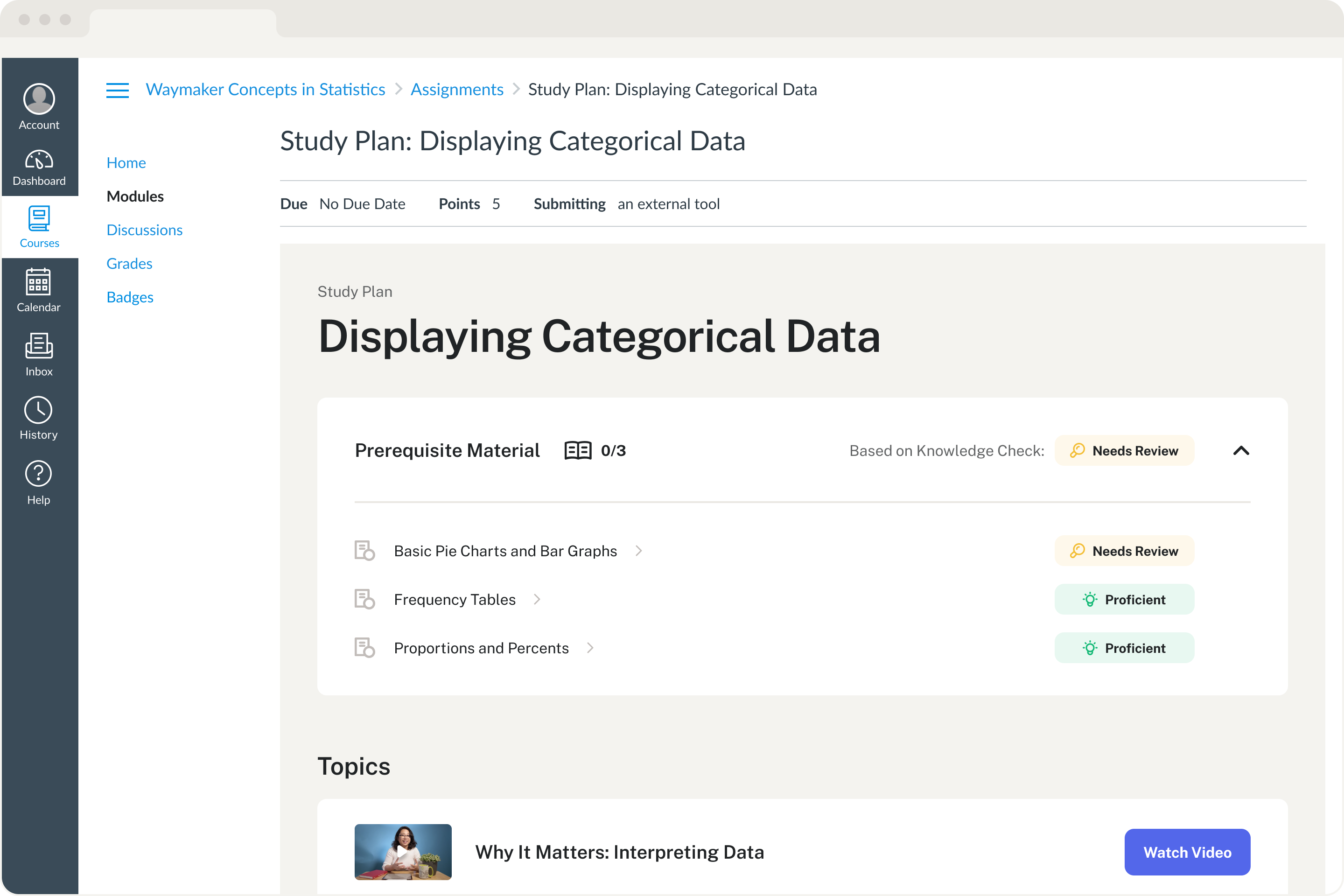The height and width of the screenshot is (896, 1344).
Task: Collapse the Prerequisite Material section chevron
Action: point(1241,451)
